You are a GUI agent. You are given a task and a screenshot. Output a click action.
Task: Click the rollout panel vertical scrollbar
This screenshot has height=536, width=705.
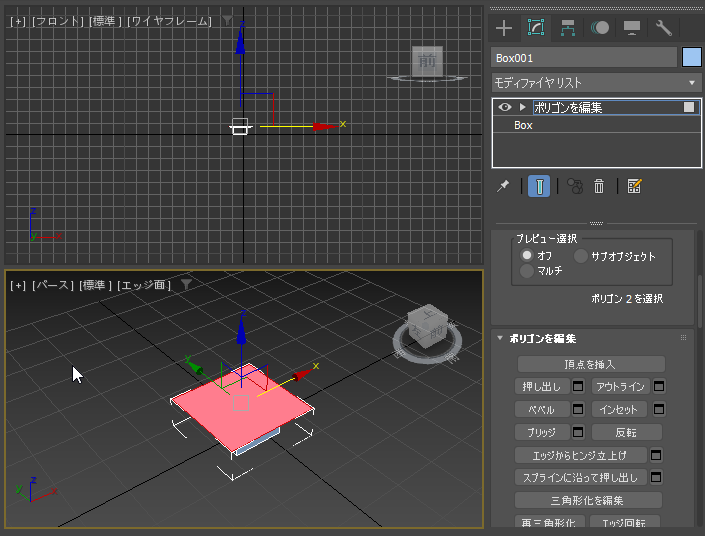700,300
